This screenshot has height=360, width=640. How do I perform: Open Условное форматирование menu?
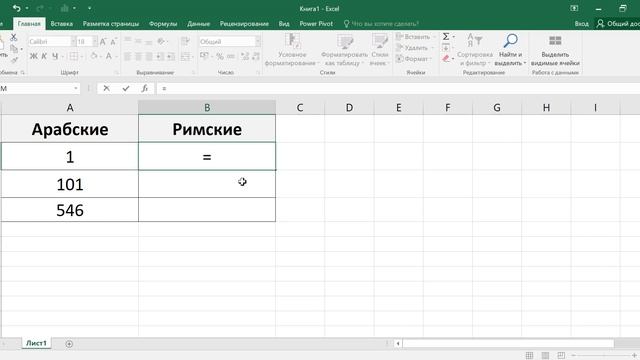(292, 50)
